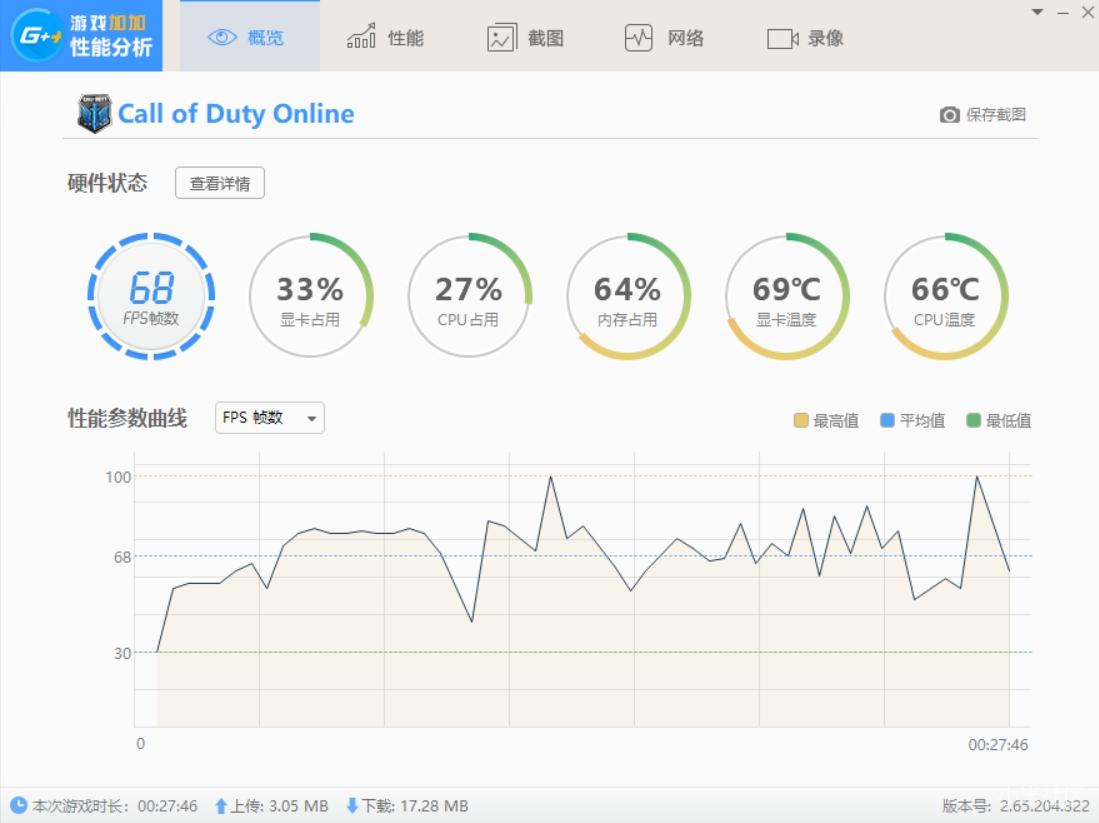Open the title bar dropdown triangle menu
The image size is (1099, 823).
pos(1037,12)
